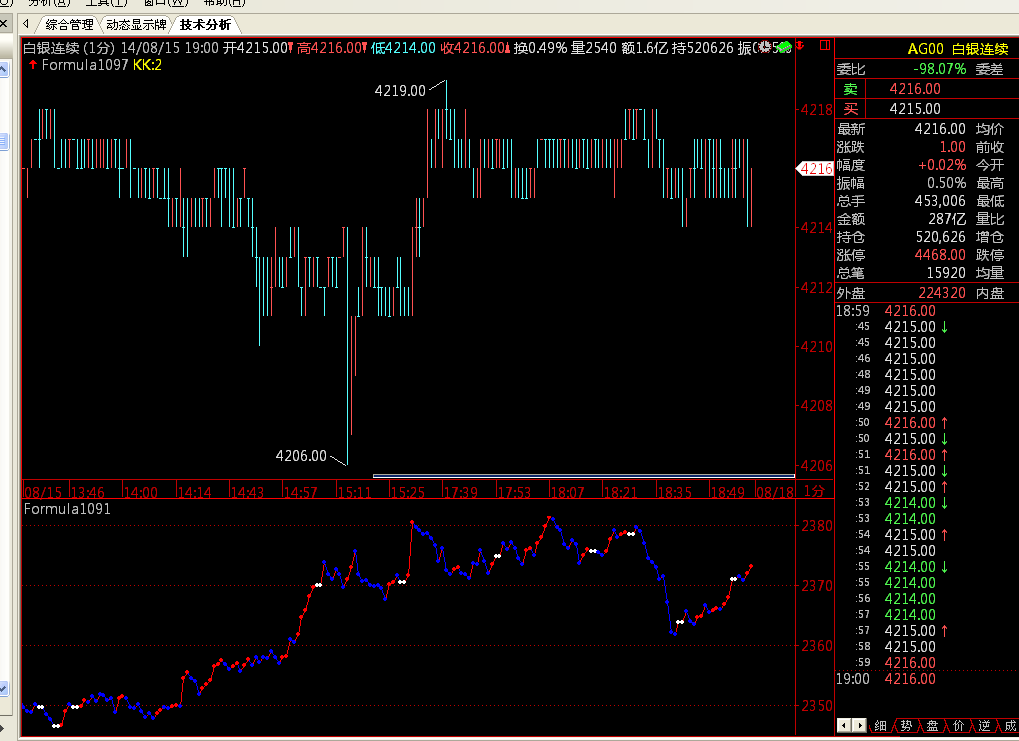The image size is (1019, 741).
Task: Click the Formula1091 indicator label
Action: (67, 509)
